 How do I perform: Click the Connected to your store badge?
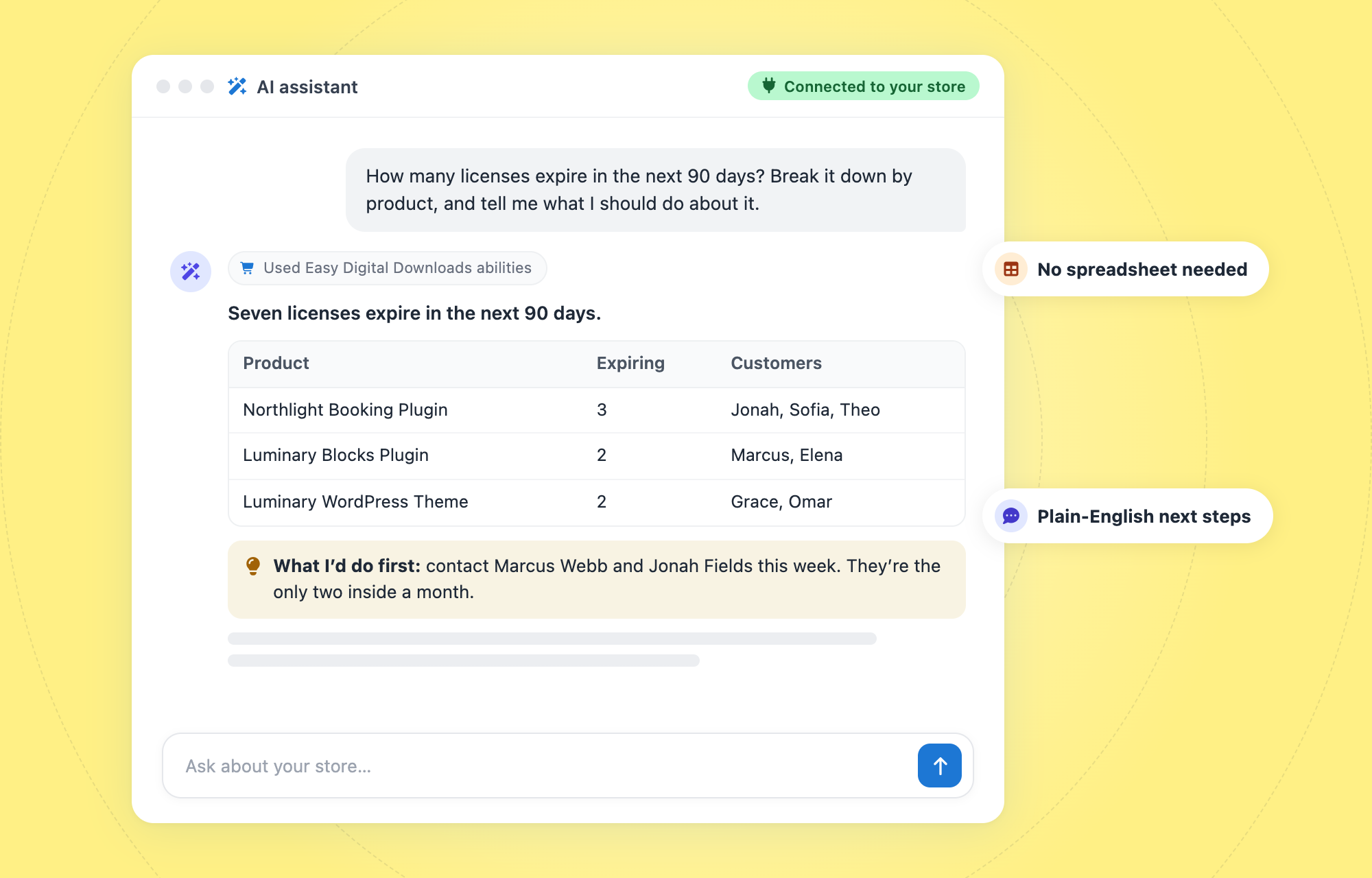tap(864, 86)
